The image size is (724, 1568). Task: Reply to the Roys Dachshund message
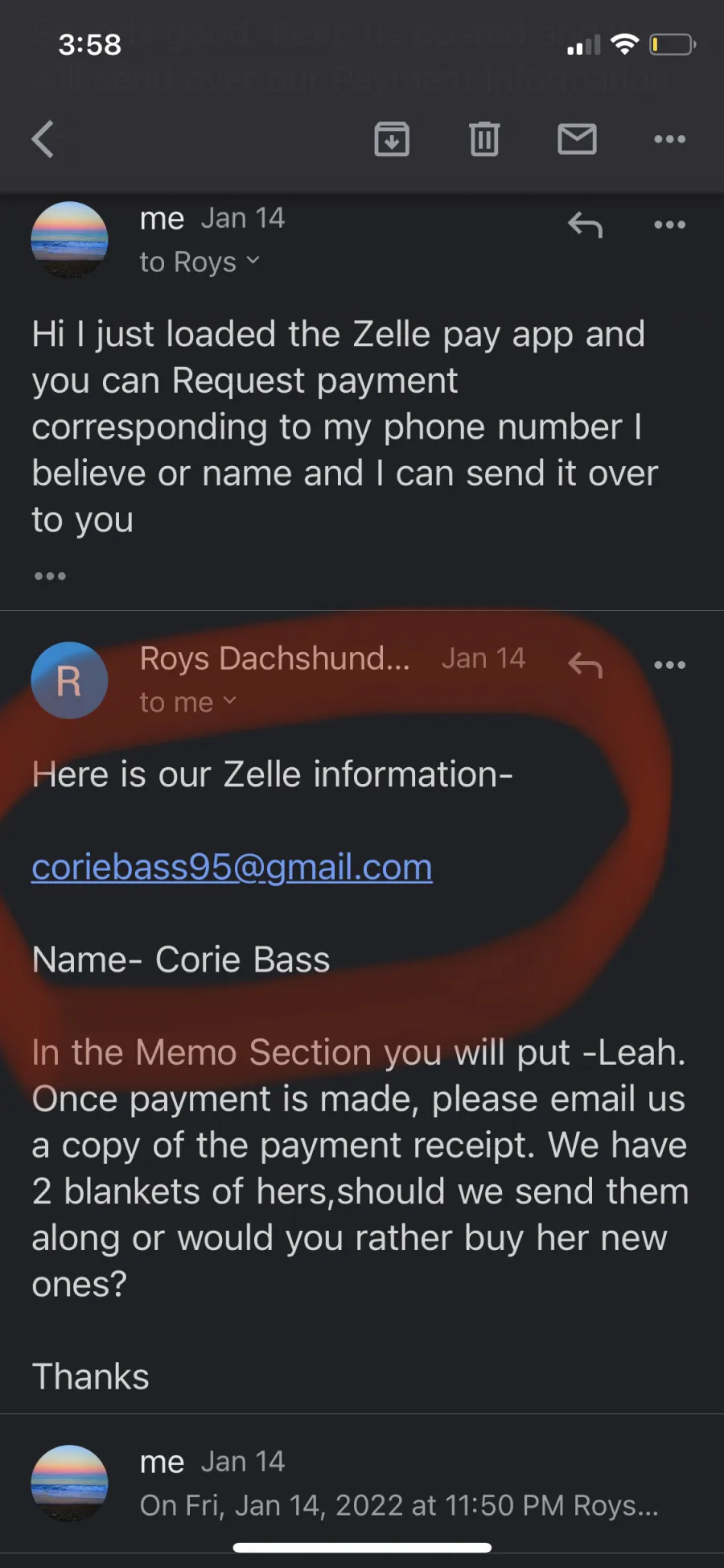pyautogui.click(x=585, y=665)
